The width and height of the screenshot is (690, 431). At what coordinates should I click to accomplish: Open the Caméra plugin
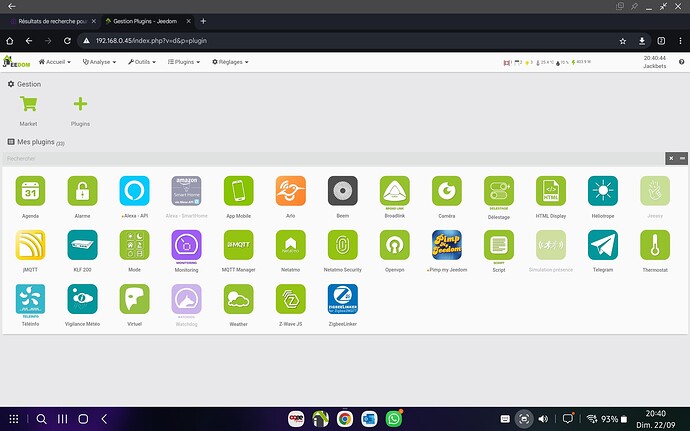coord(447,191)
